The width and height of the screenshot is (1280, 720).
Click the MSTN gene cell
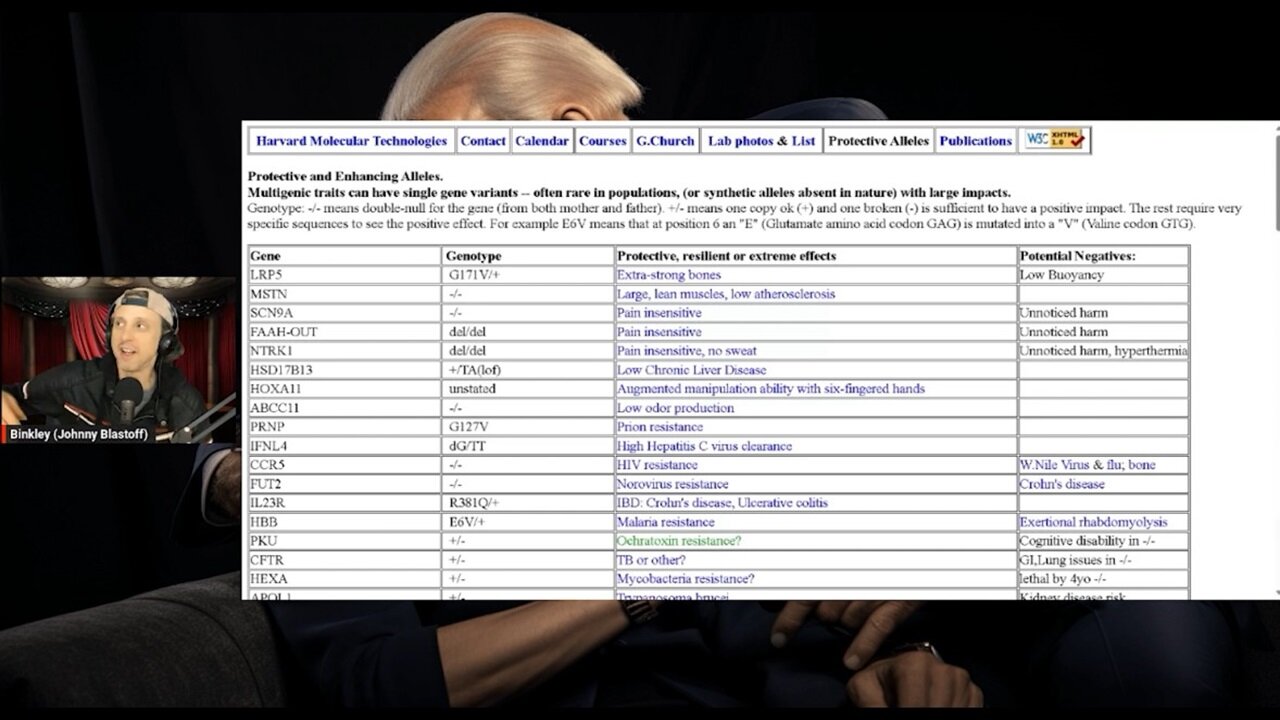345,294
